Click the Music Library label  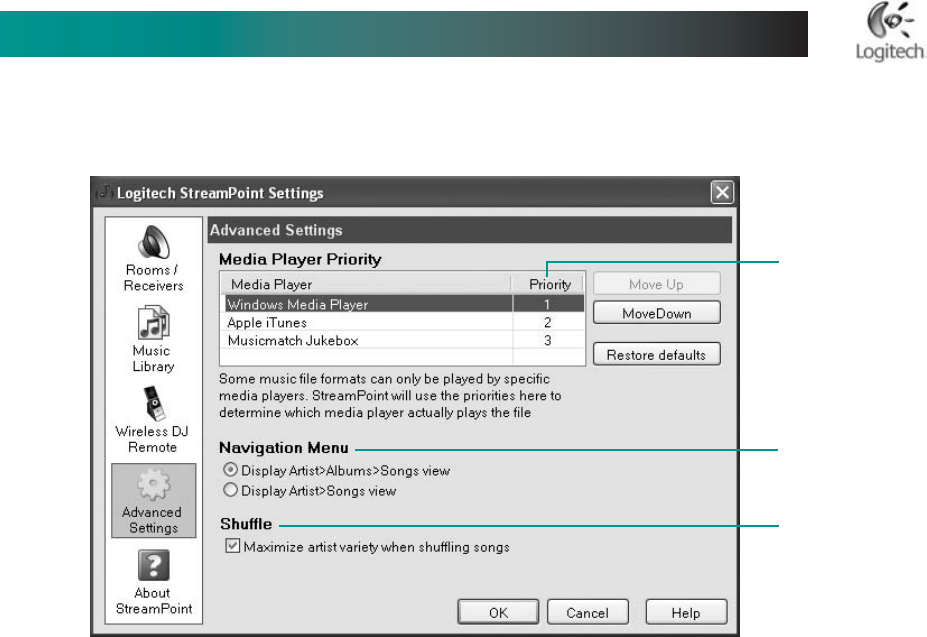pos(153,358)
